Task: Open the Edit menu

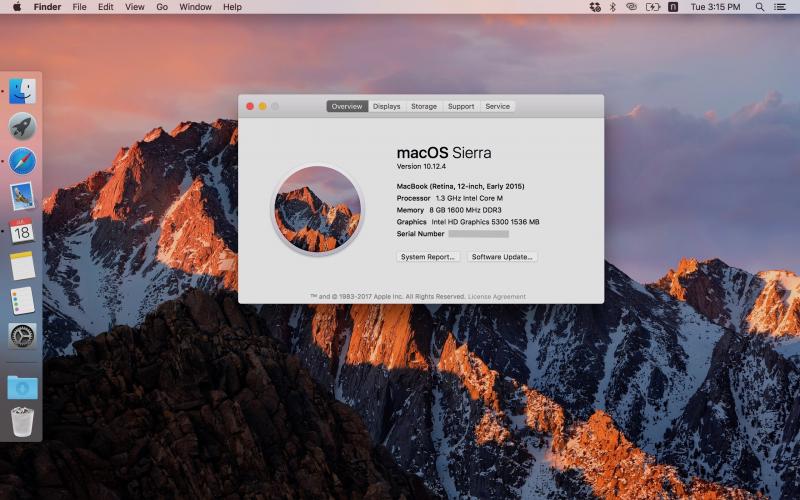Action: tap(106, 7)
